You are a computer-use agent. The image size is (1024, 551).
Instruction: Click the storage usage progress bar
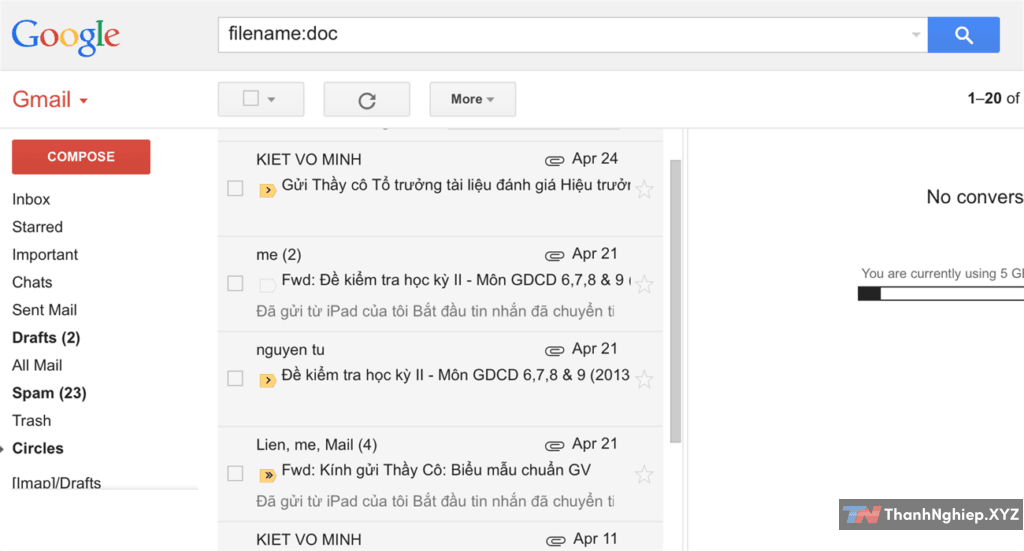click(940, 294)
